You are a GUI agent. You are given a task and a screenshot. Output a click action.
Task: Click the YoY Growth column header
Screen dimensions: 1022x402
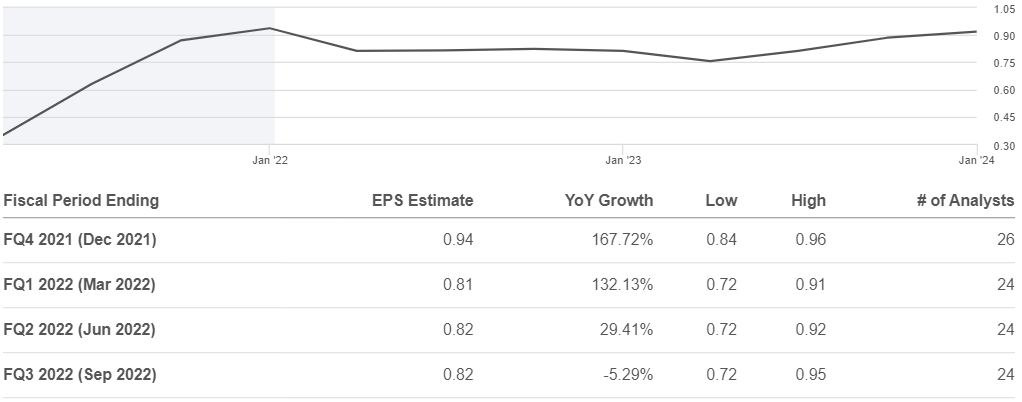[x=609, y=200]
